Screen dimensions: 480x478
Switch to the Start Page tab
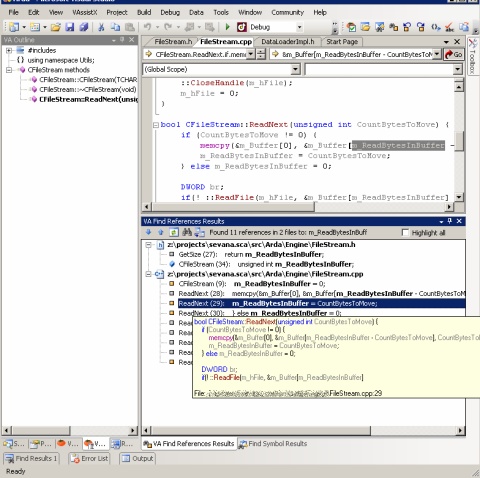342,42
